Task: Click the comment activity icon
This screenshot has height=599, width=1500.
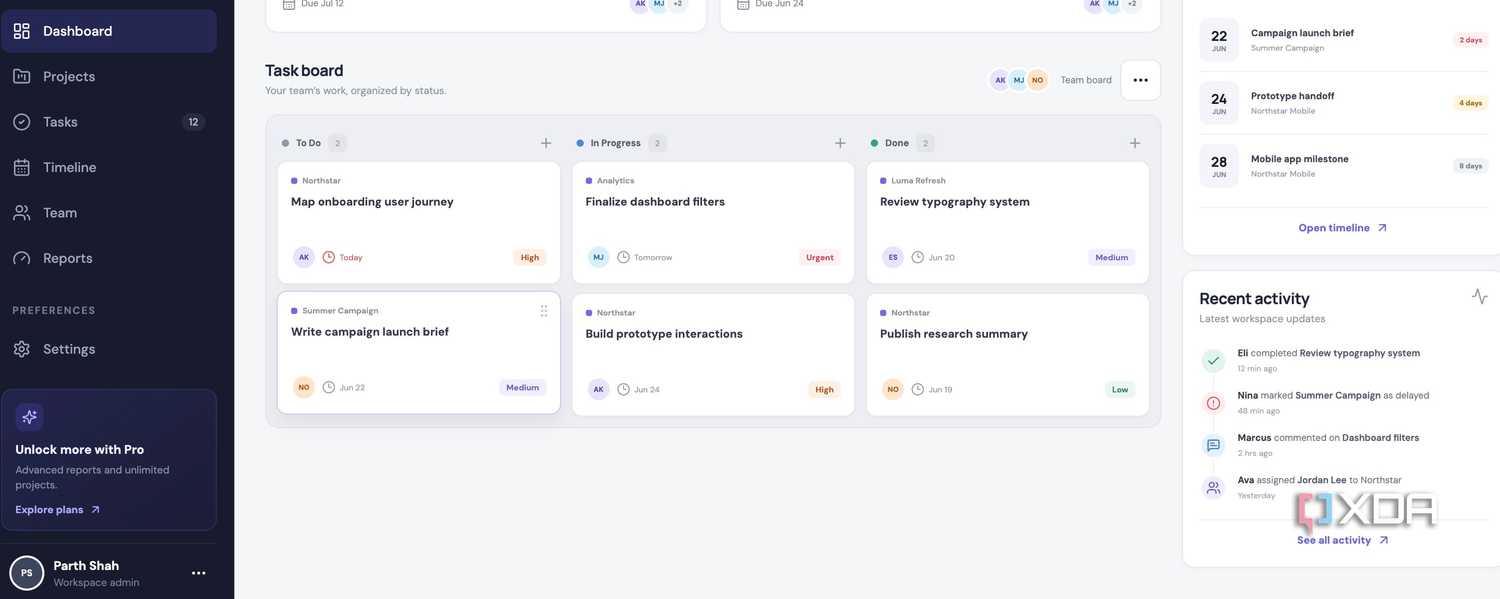Action: tap(1213, 445)
